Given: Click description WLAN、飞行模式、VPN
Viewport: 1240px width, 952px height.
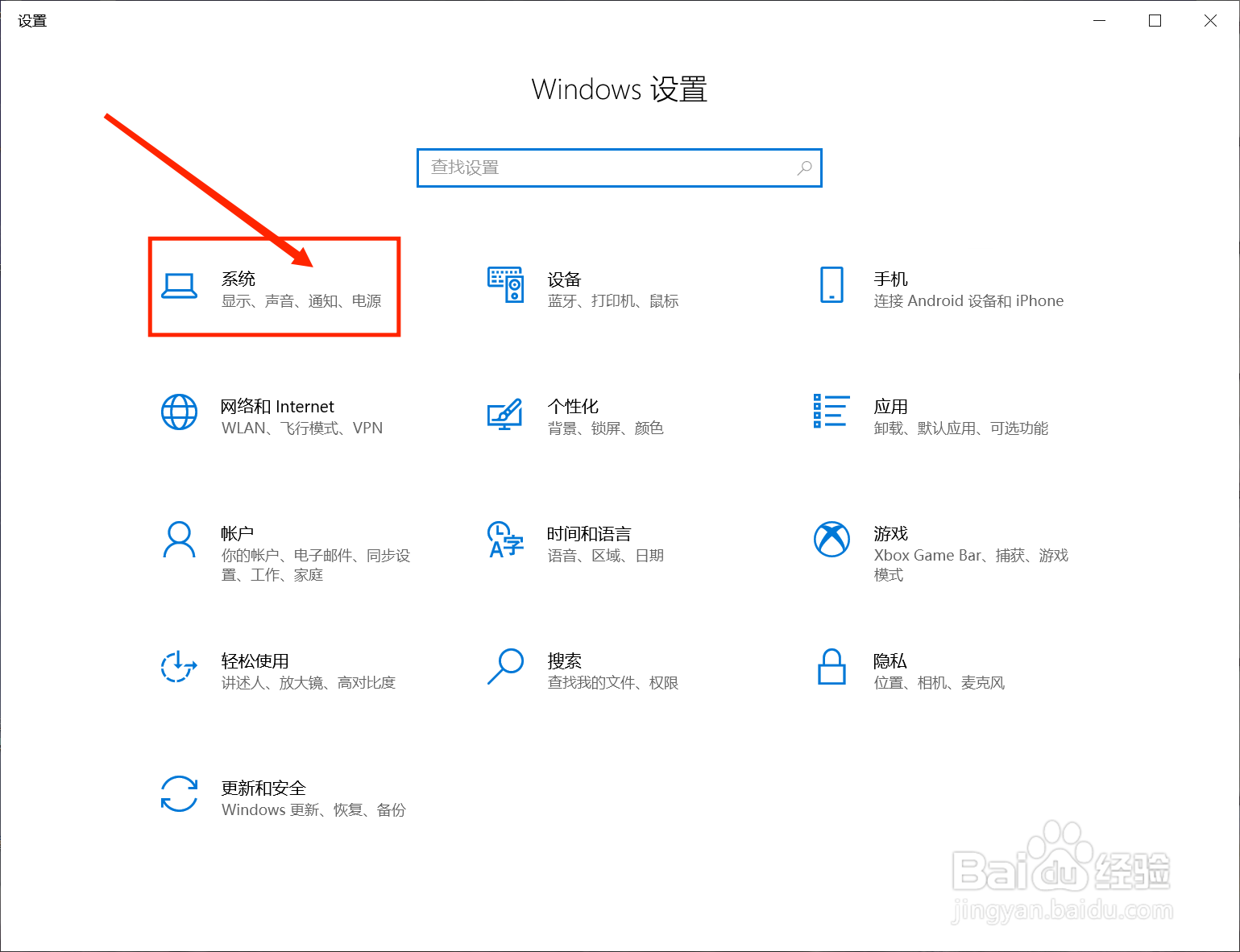Looking at the screenshot, I should click(x=302, y=428).
